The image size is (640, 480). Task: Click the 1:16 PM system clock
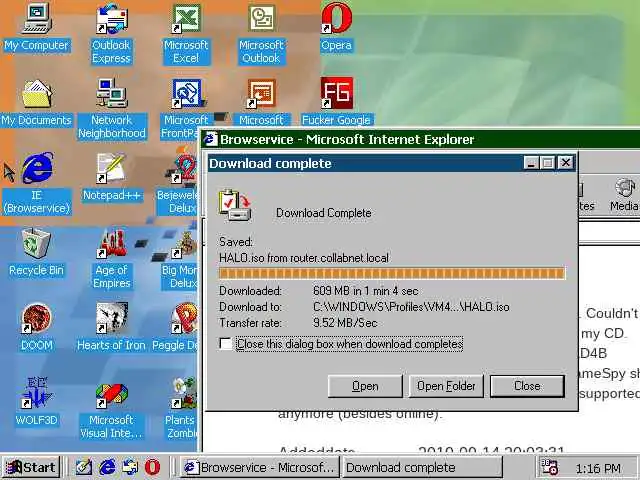click(x=598, y=468)
